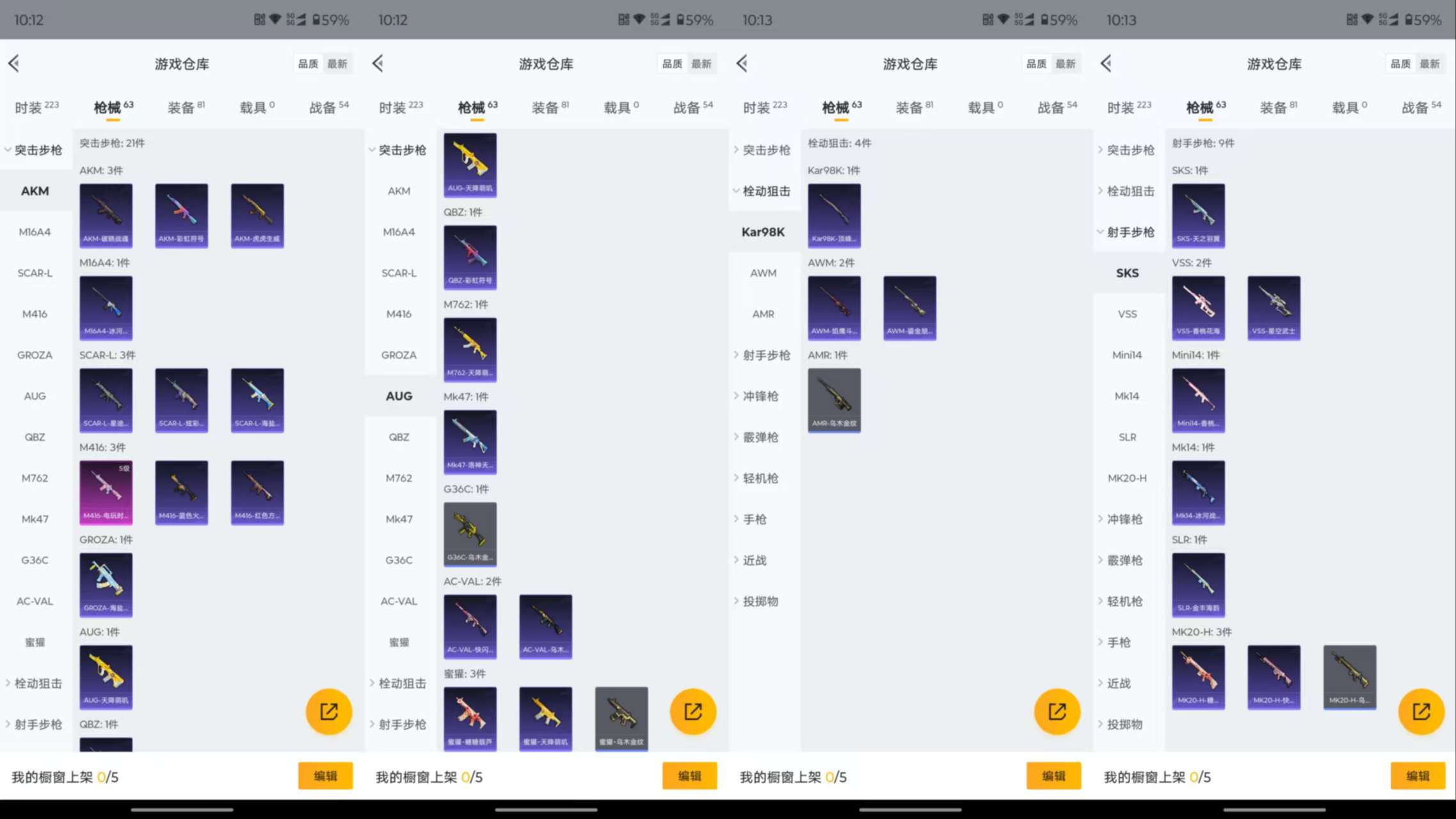The height and width of the screenshot is (819, 1456).
Task: Tap 编辑 button on the second screen
Action: click(690, 776)
